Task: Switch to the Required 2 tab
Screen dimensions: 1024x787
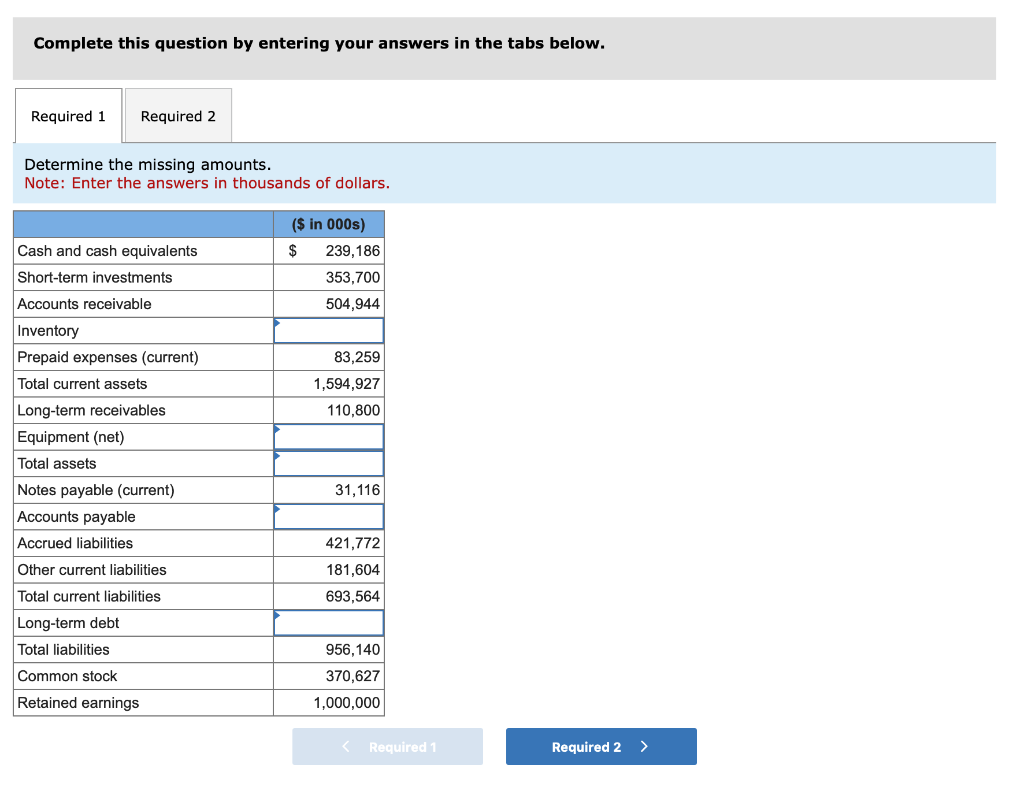Action: tap(178, 115)
